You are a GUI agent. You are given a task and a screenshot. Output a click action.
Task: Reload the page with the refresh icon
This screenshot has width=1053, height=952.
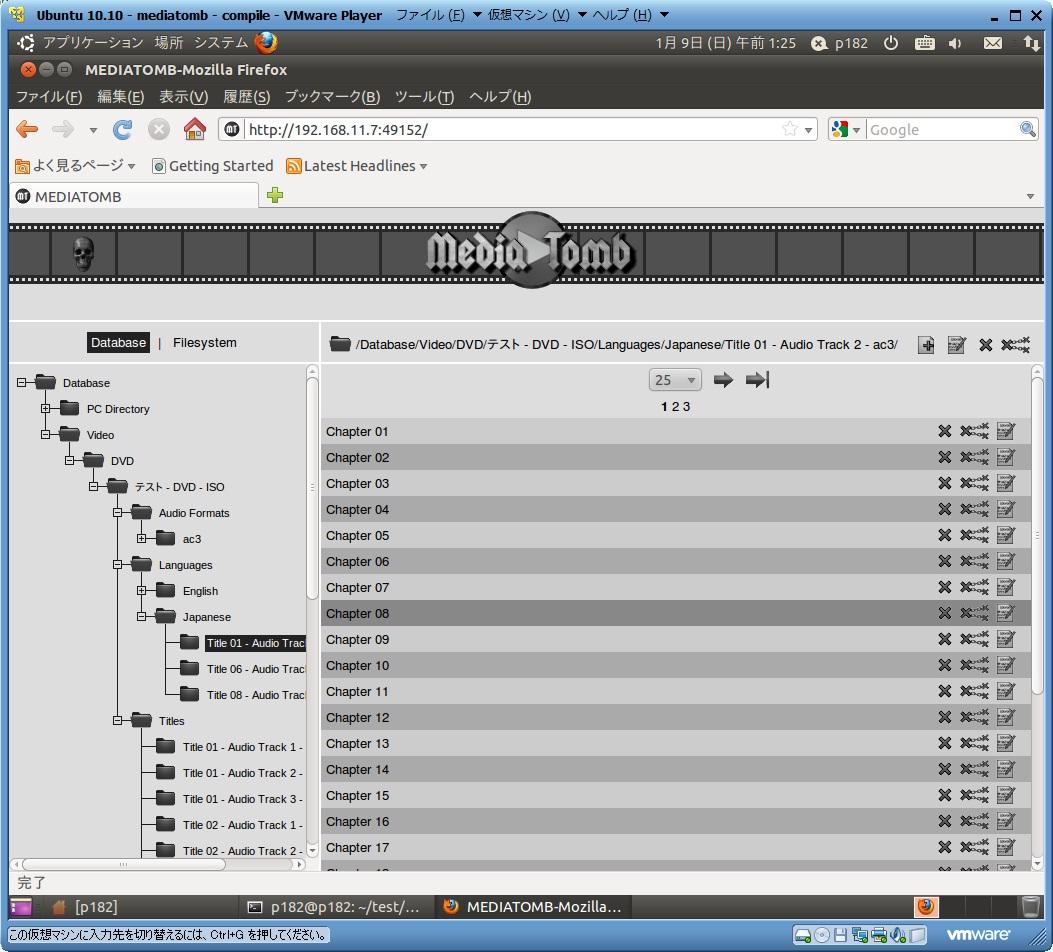pyautogui.click(x=123, y=129)
